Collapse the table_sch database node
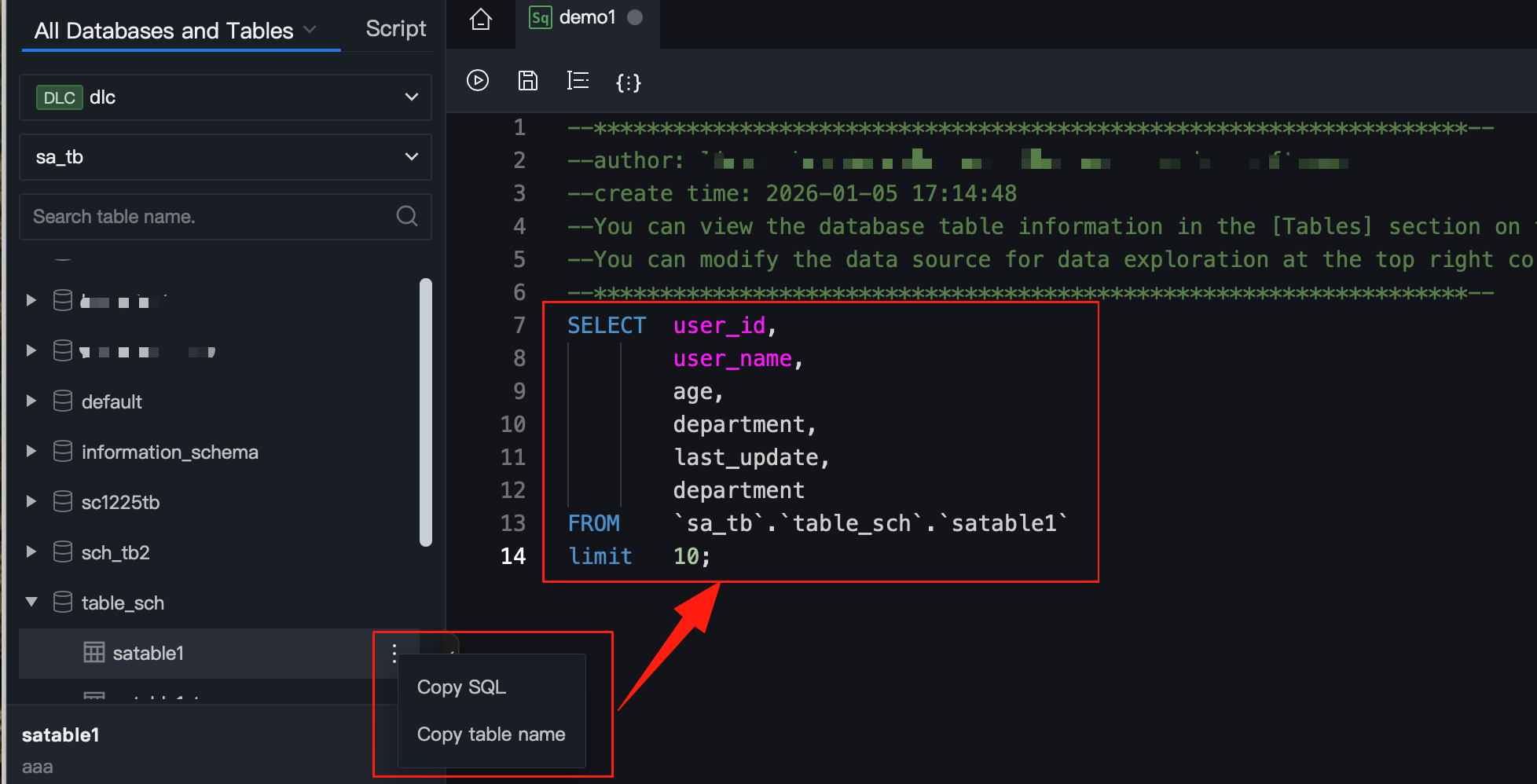This screenshot has height=784, width=1537. pyautogui.click(x=31, y=603)
